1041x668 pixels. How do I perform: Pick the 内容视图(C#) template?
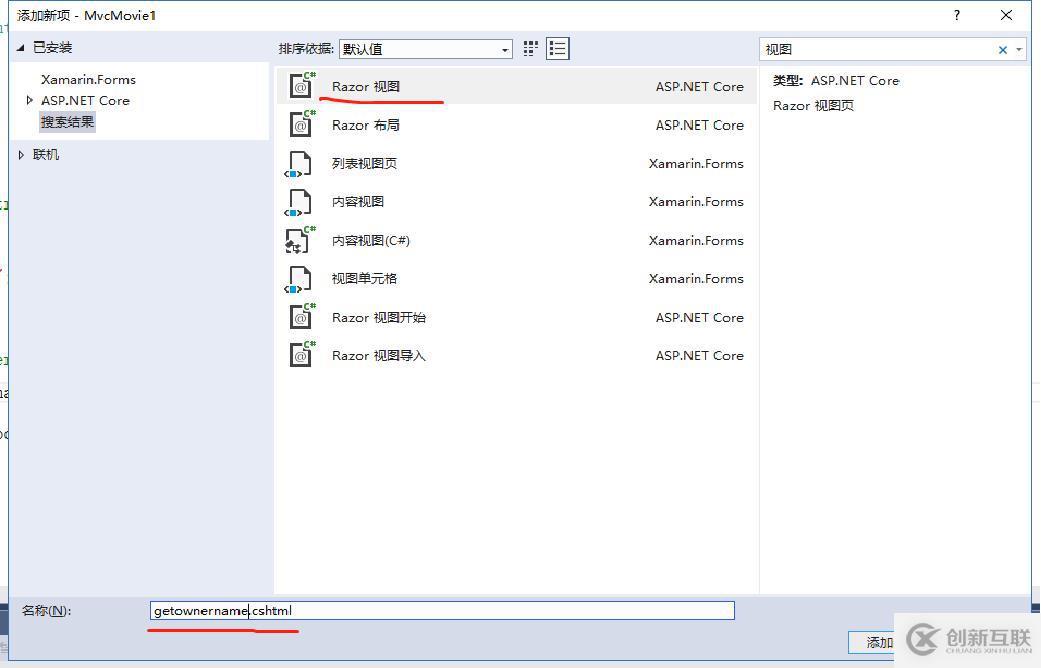click(x=370, y=240)
